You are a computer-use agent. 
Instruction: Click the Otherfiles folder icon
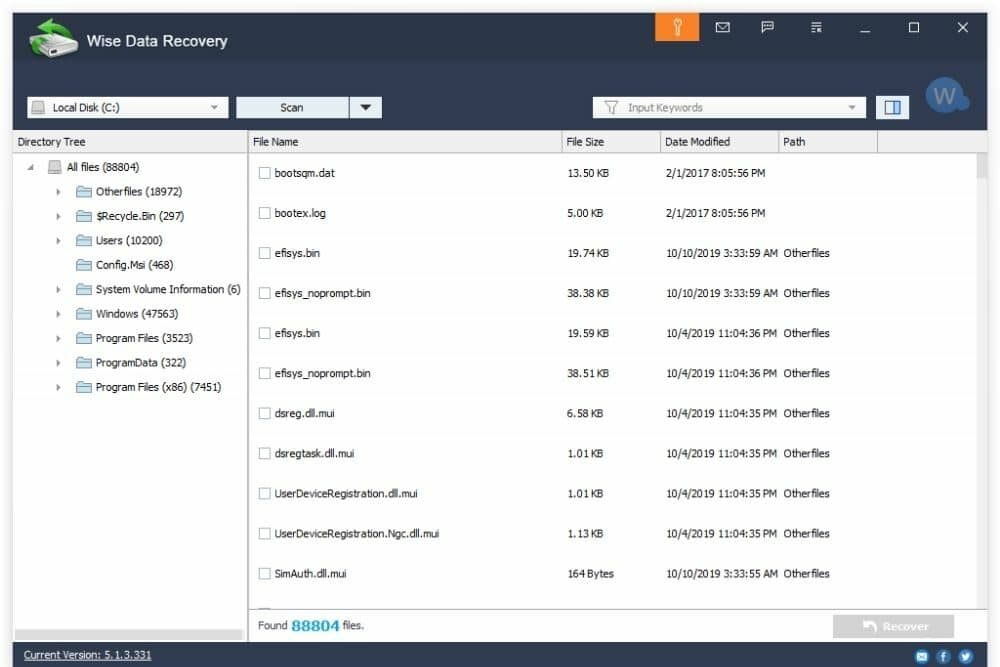click(x=84, y=191)
